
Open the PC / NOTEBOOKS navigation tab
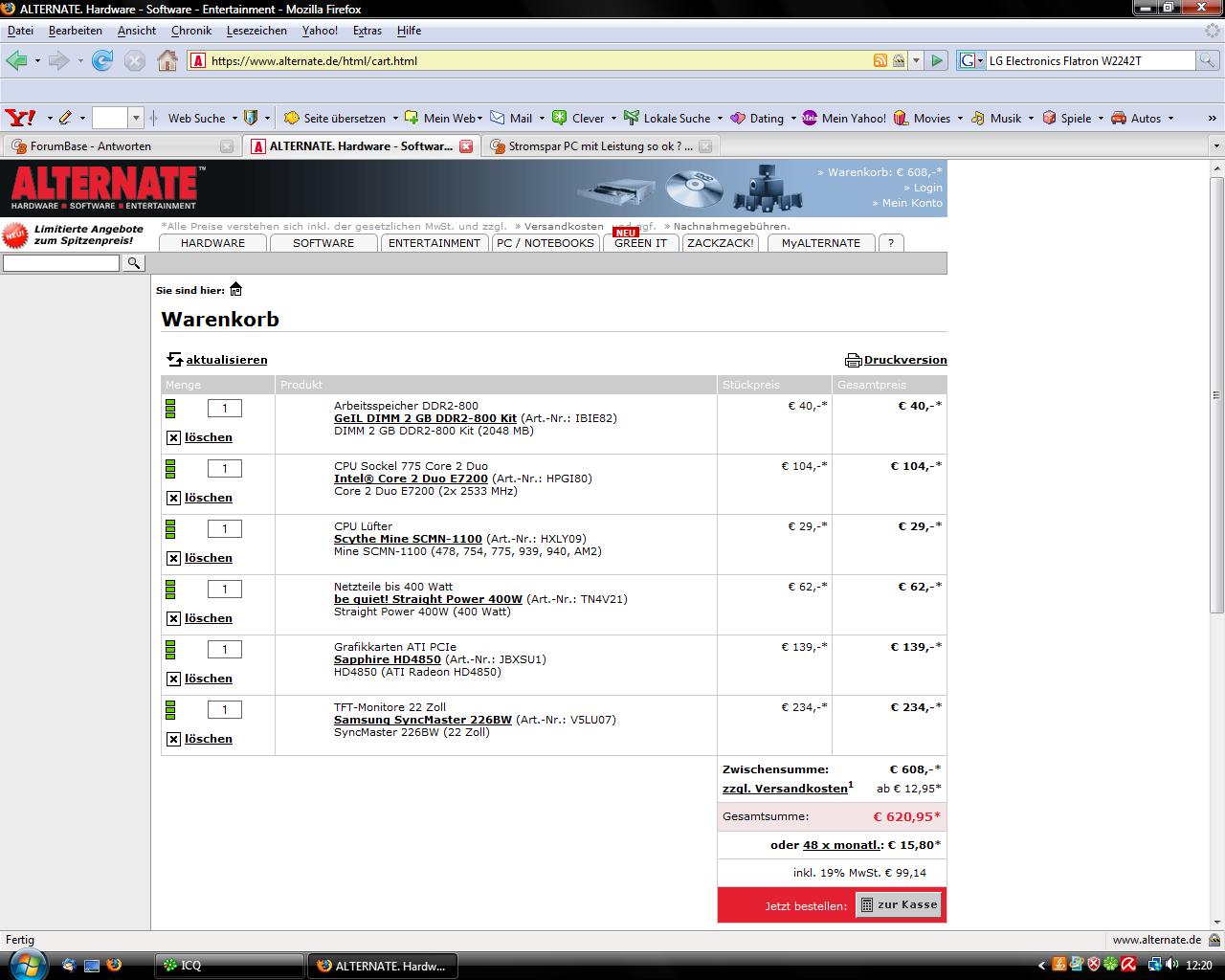[x=546, y=243]
